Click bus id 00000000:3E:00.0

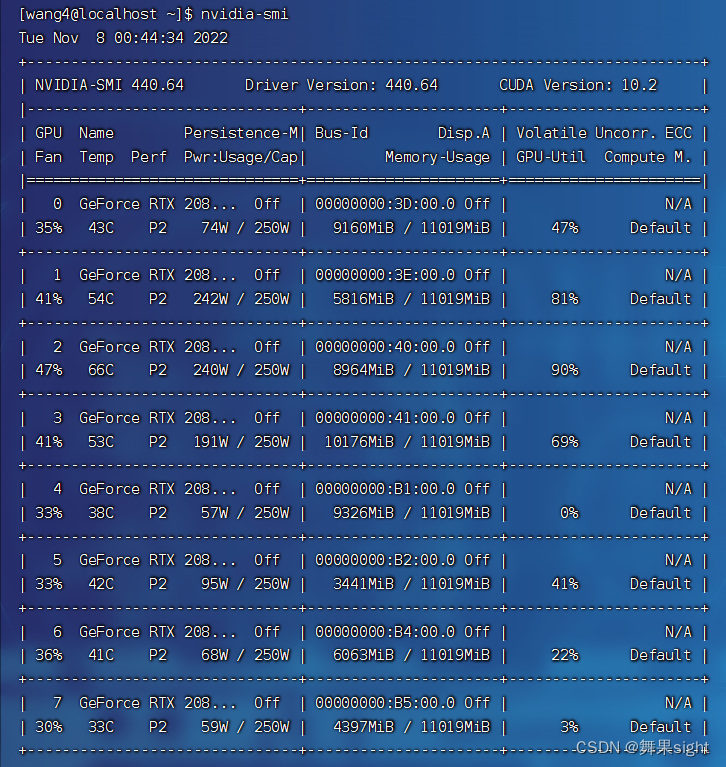[x=385, y=275]
